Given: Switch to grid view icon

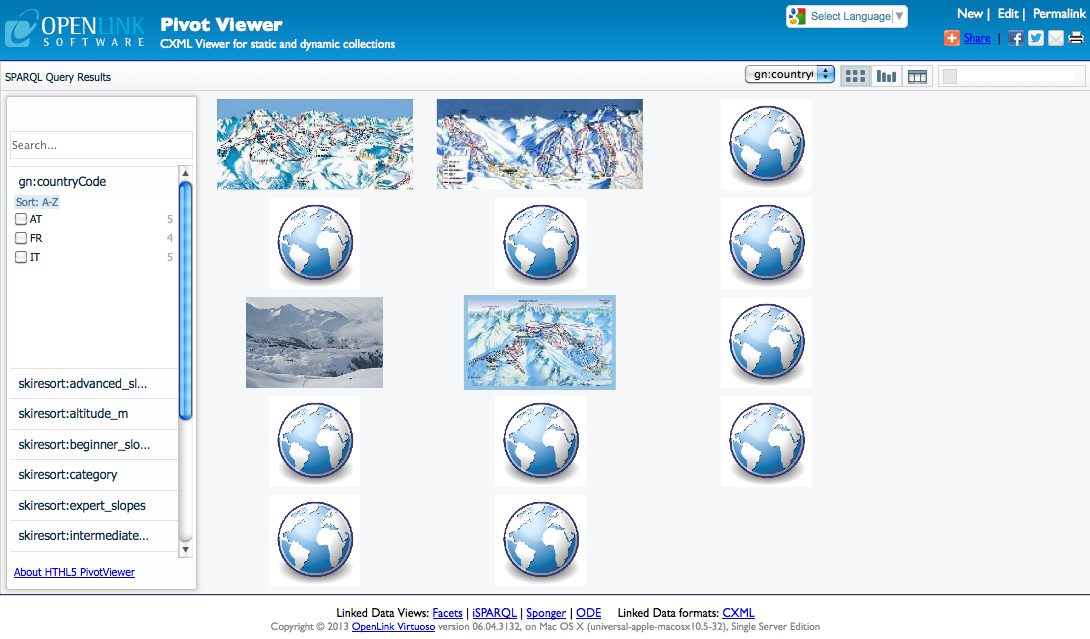Looking at the screenshot, I should point(855,76).
